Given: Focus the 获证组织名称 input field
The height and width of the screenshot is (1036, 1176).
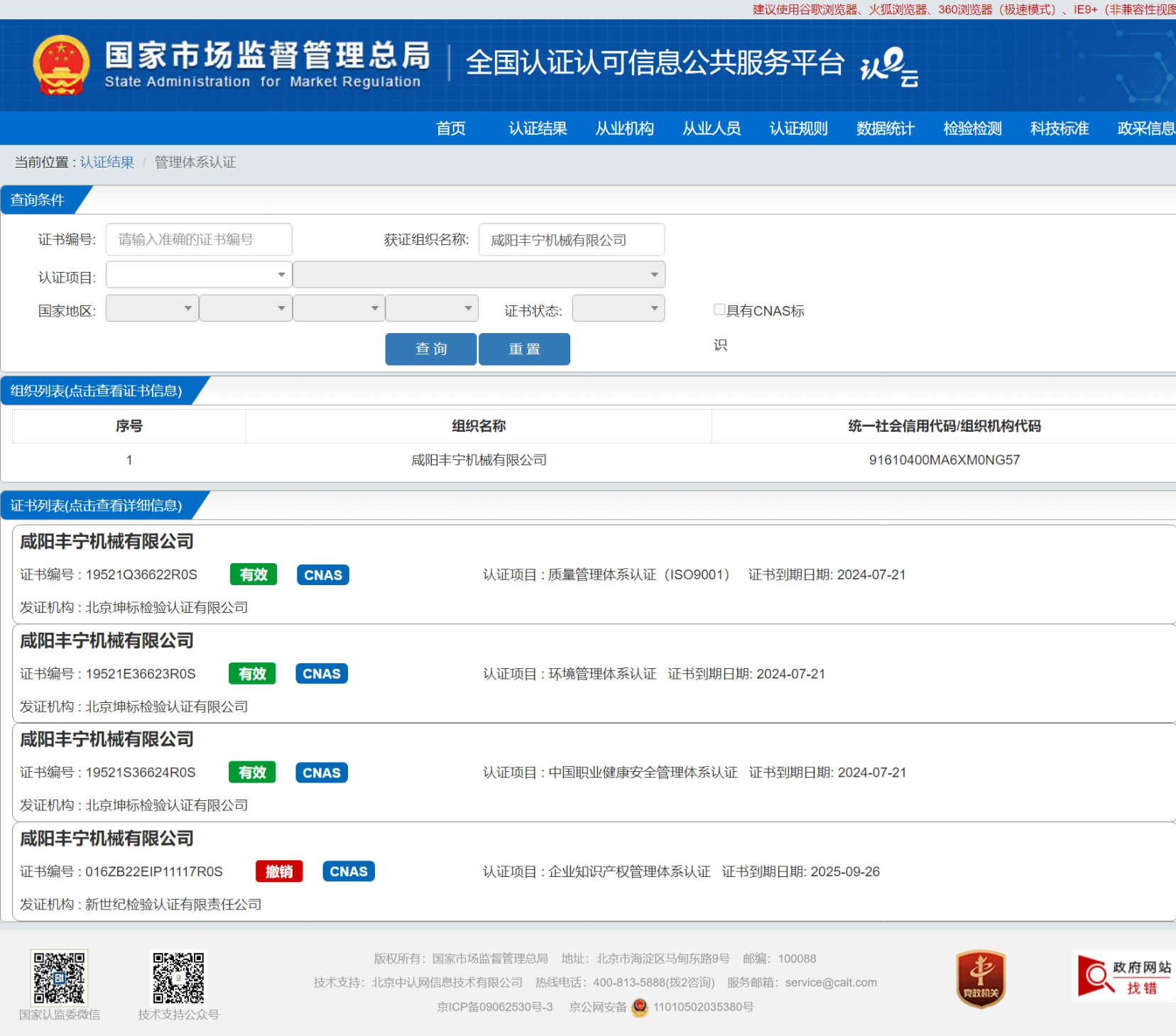Looking at the screenshot, I should tap(572, 239).
